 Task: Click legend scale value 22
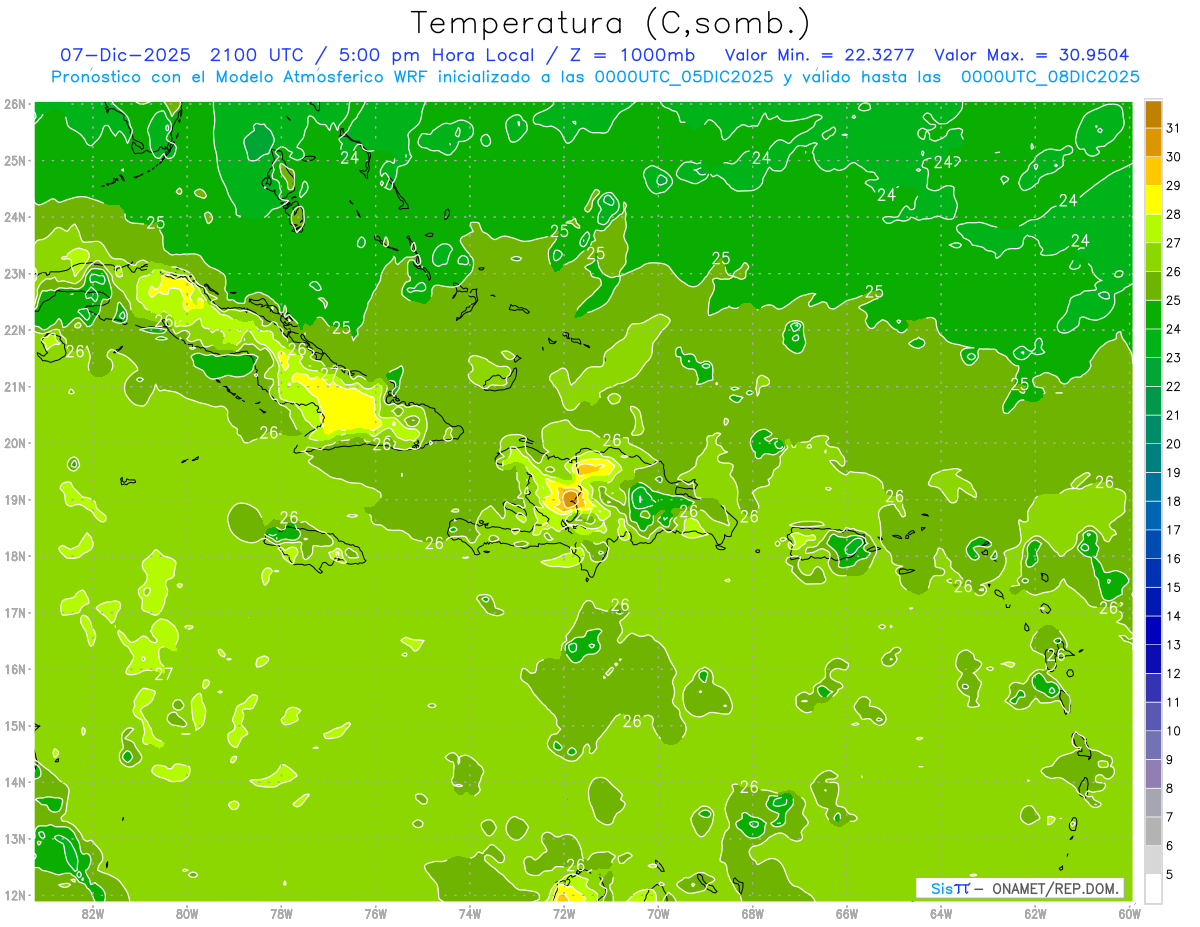tap(1174, 387)
